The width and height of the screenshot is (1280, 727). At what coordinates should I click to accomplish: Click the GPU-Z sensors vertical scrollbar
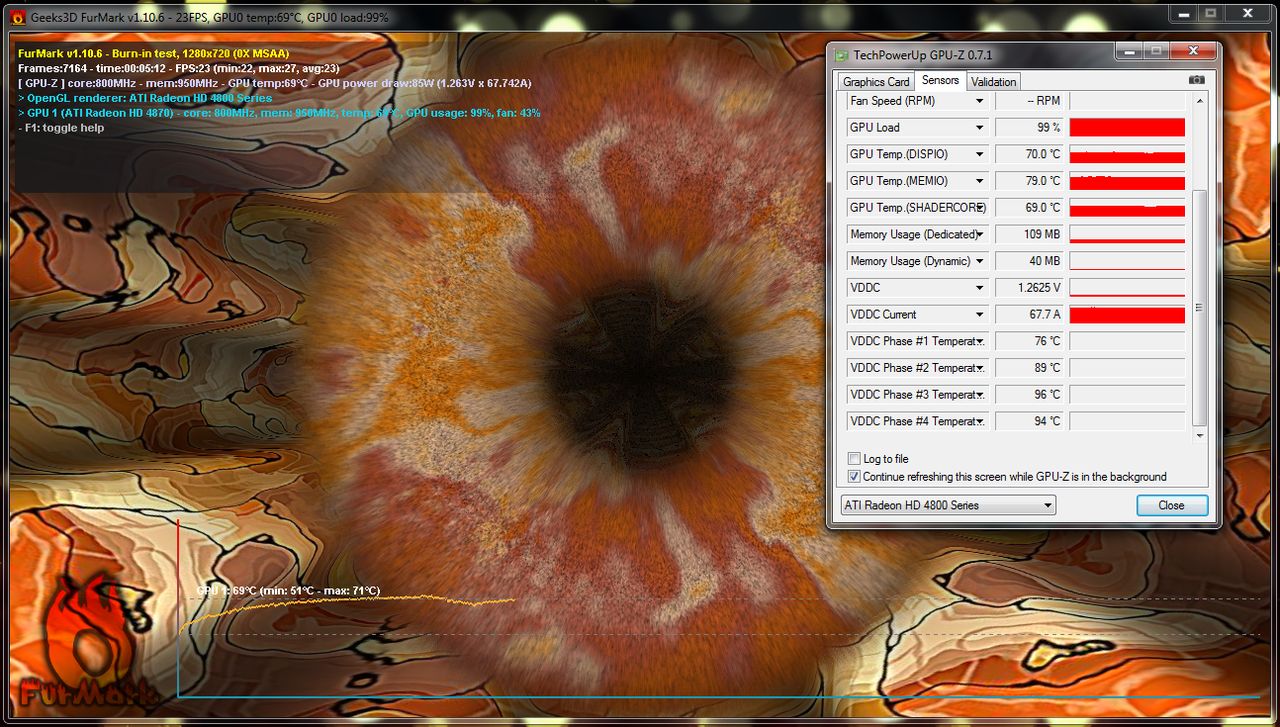(1200, 307)
